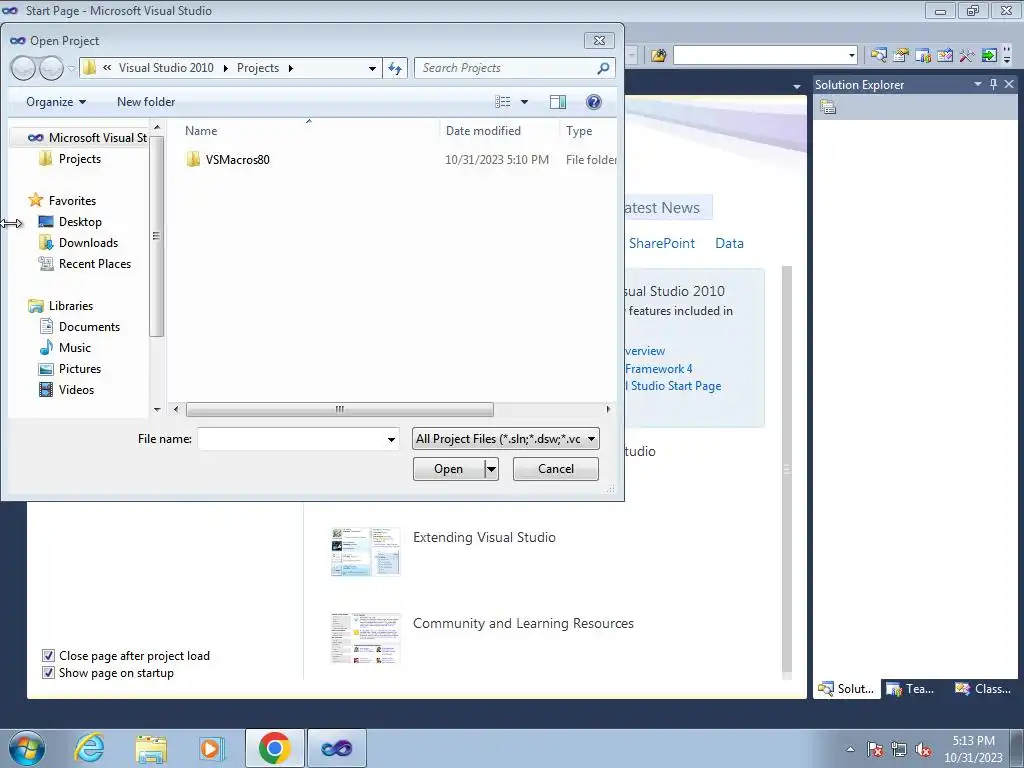
Task: Switch to the Class View bottom tab
Action: 983,688
